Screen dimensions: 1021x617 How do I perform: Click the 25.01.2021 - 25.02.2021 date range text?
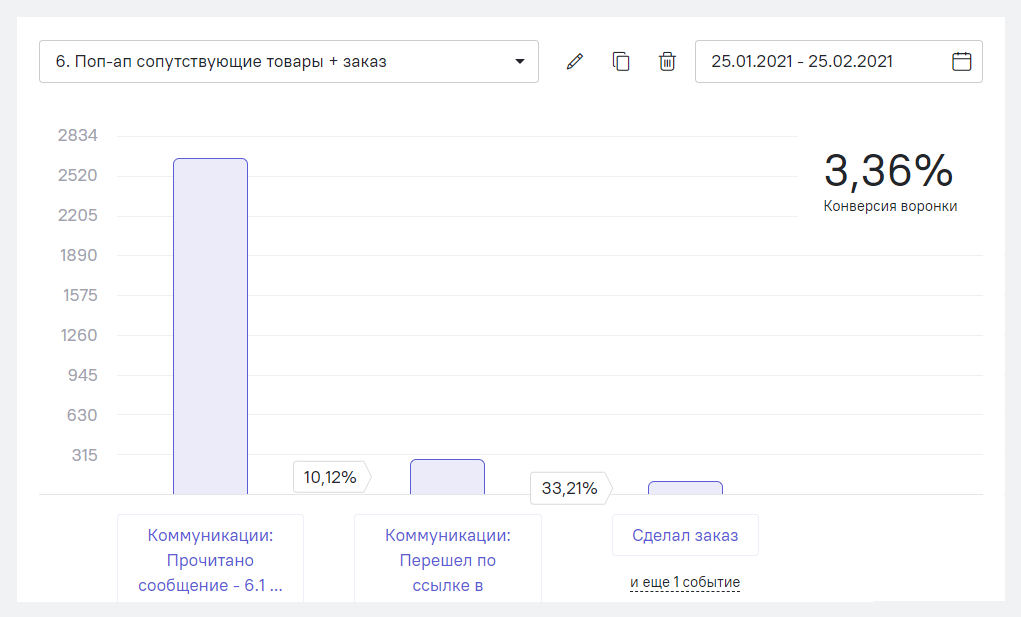801,62
